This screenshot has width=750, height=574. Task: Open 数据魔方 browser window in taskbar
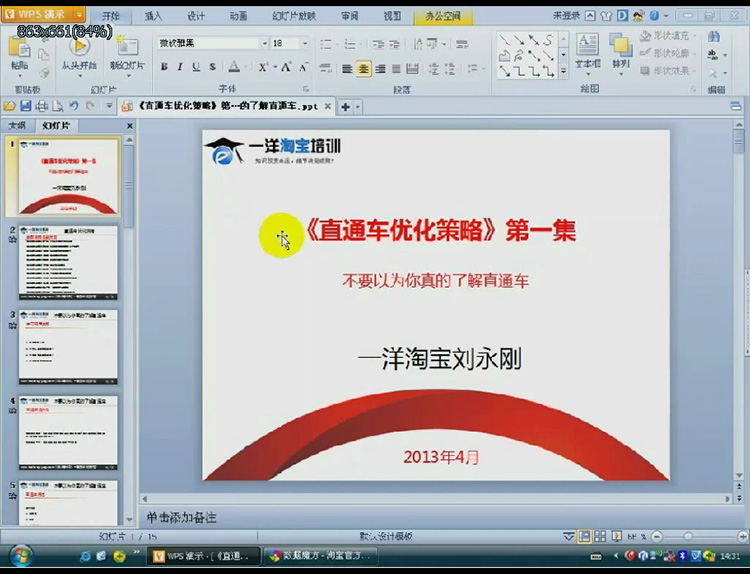[321, 556]
